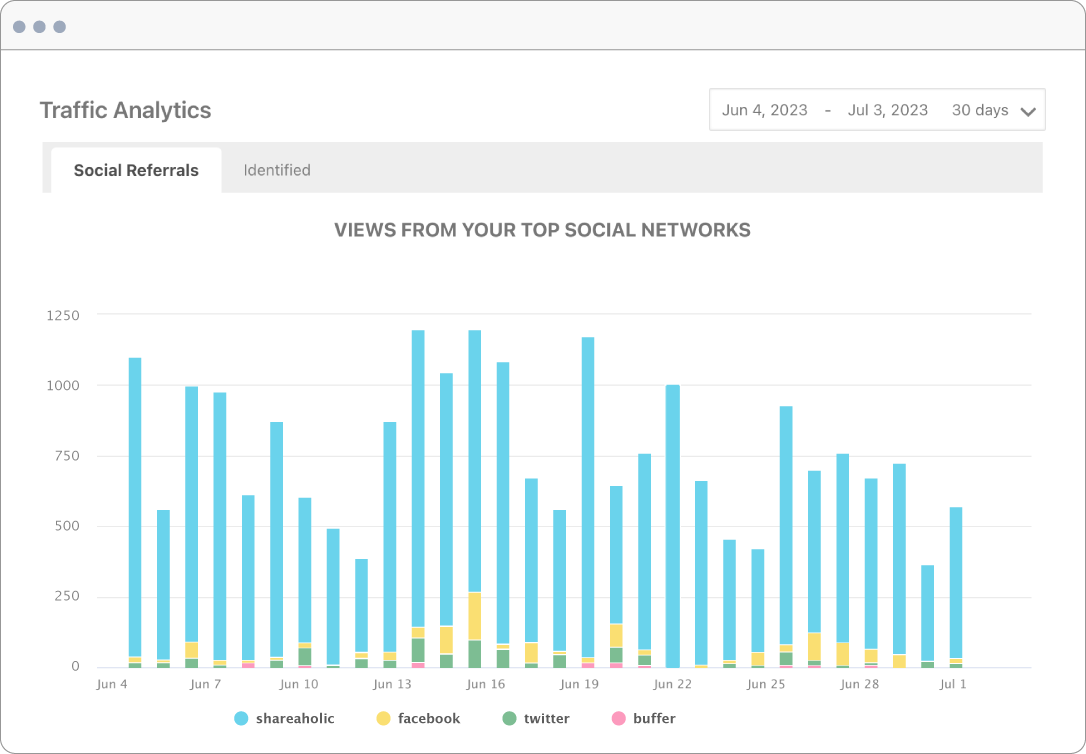Click the chevron beside 30 days
This screenshot has height=754, width=1086.
coord(1029,110)
